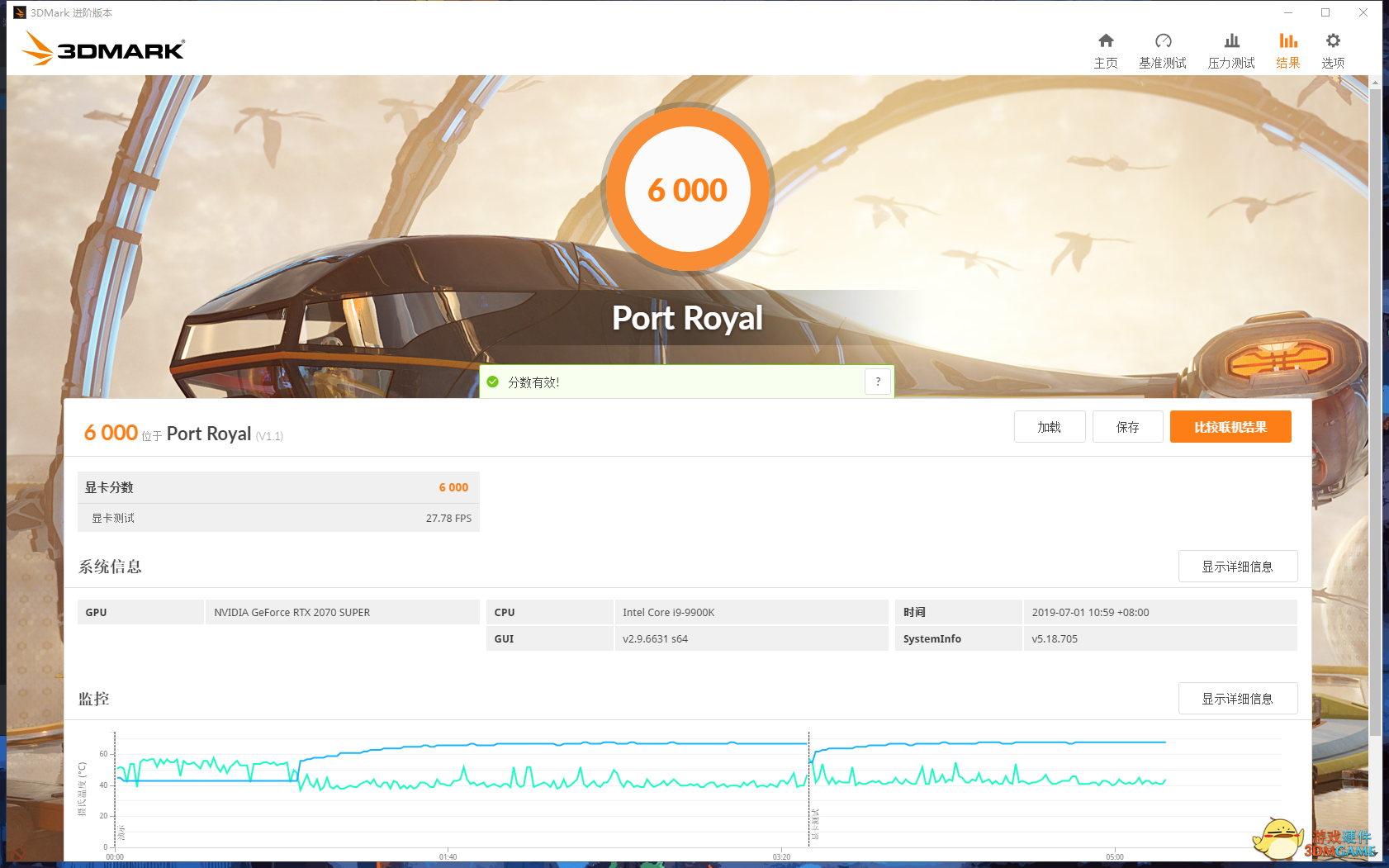Show details for 系统信息 section

pos(1238,567)
